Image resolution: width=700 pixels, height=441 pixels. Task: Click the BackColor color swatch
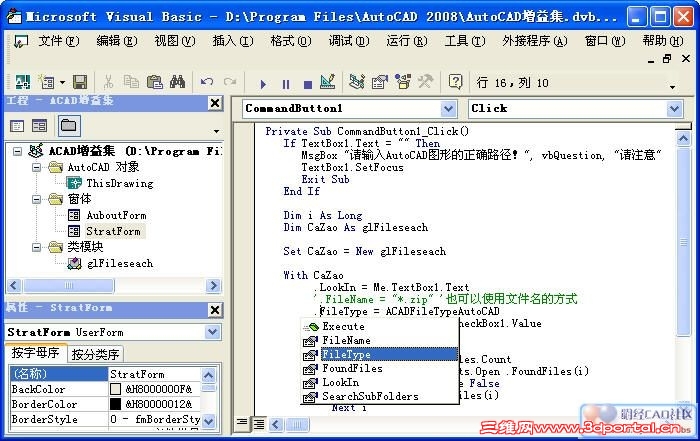tap(116, 389)
